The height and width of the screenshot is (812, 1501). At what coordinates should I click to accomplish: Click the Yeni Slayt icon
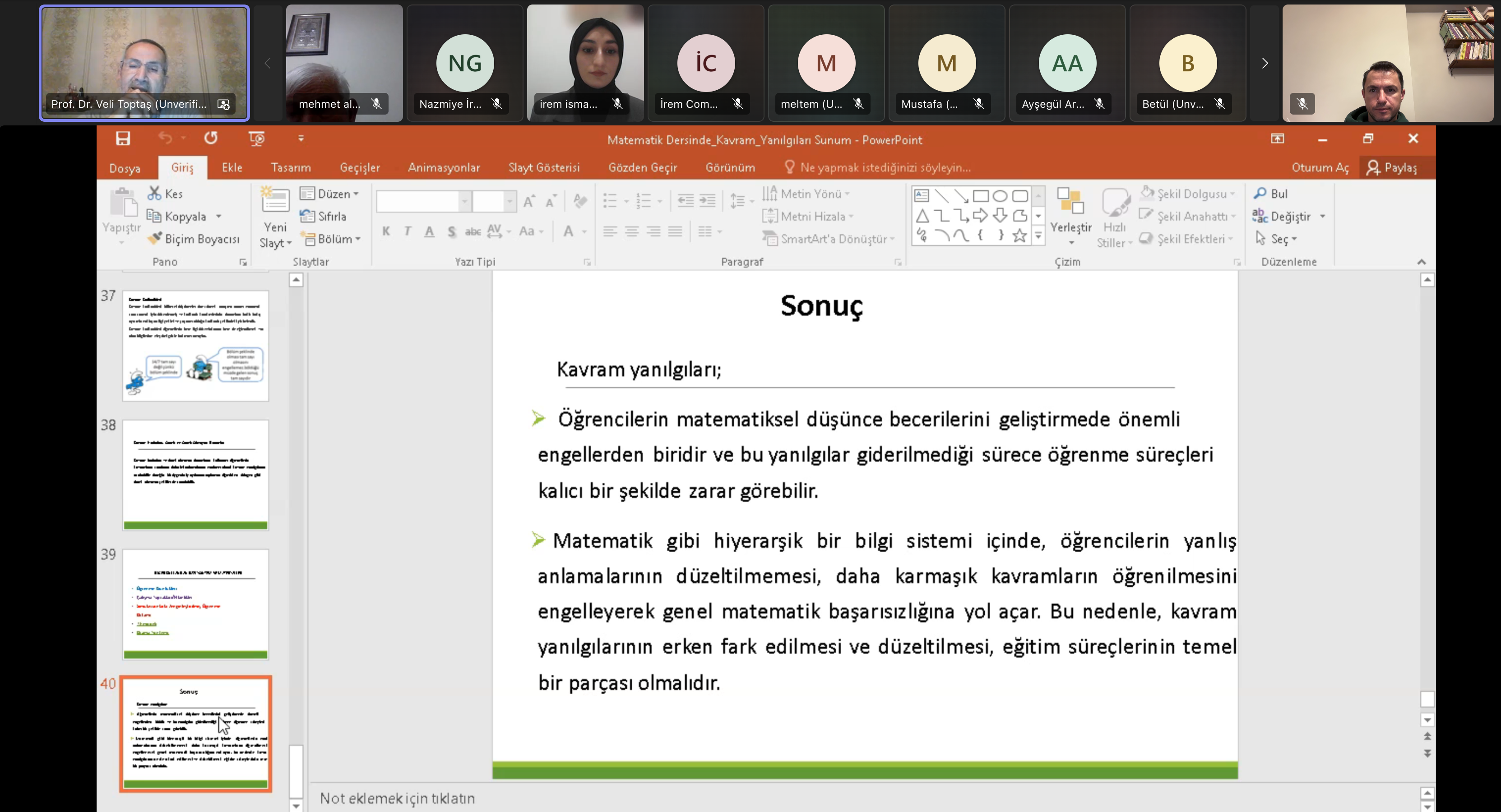(275, 202)
